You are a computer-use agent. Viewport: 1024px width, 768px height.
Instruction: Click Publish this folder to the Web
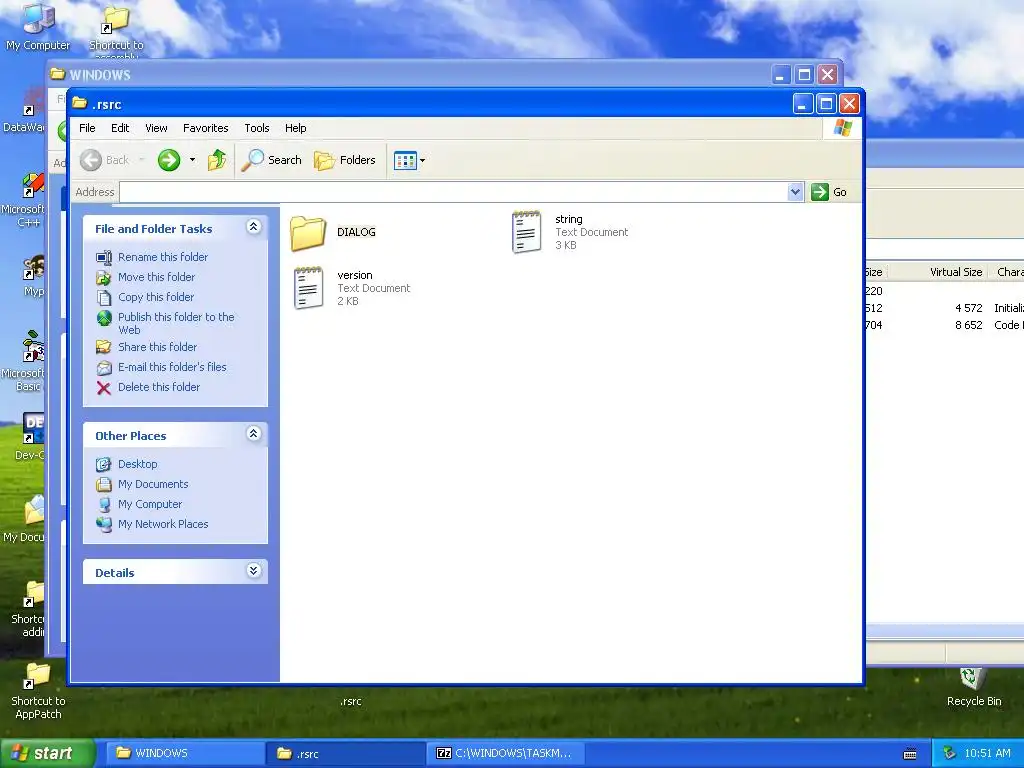pos(176,323)
